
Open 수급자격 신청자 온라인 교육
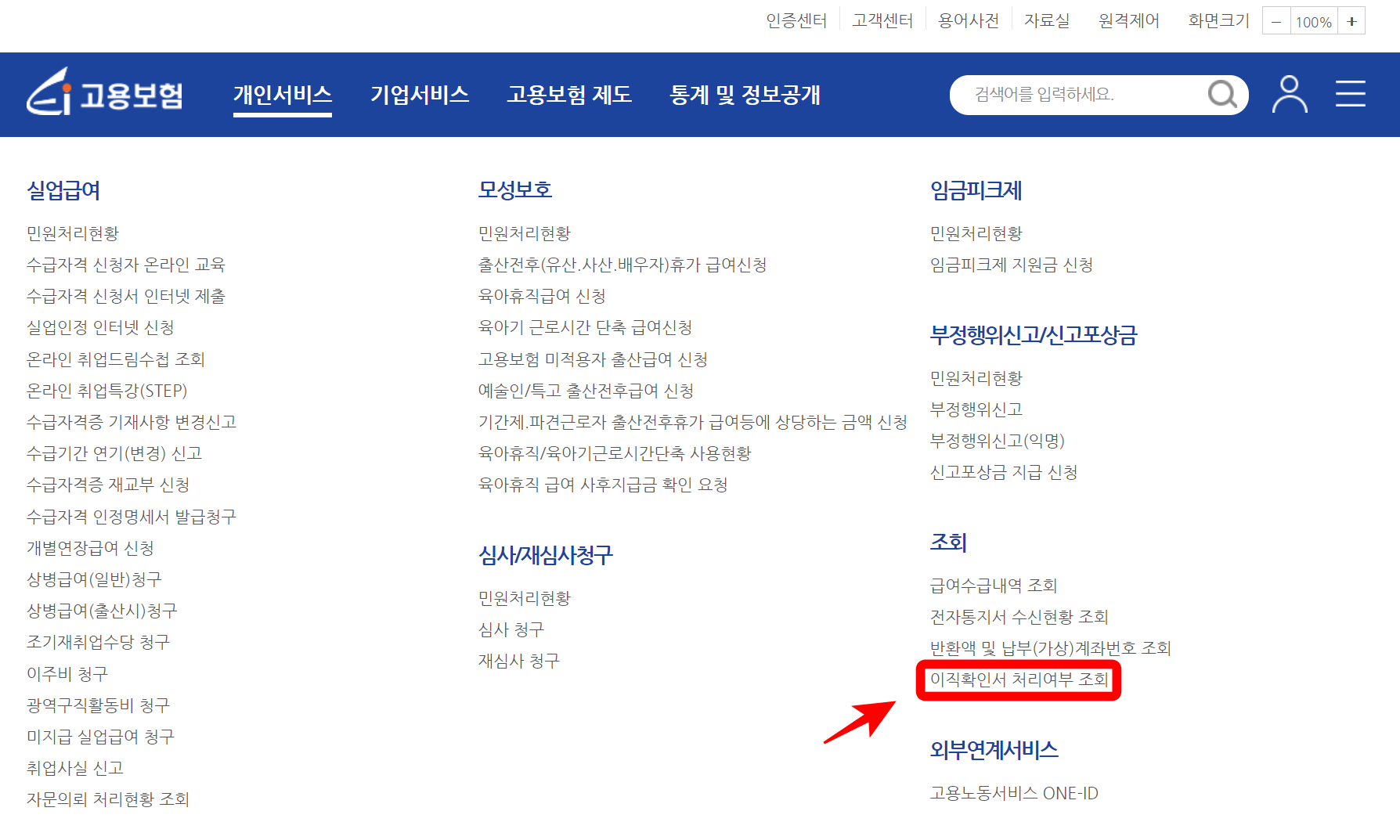tap(126, 265)
